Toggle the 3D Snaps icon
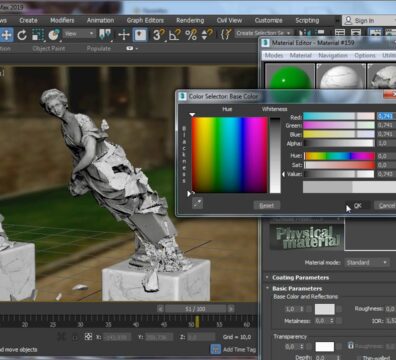 [158, 35]
